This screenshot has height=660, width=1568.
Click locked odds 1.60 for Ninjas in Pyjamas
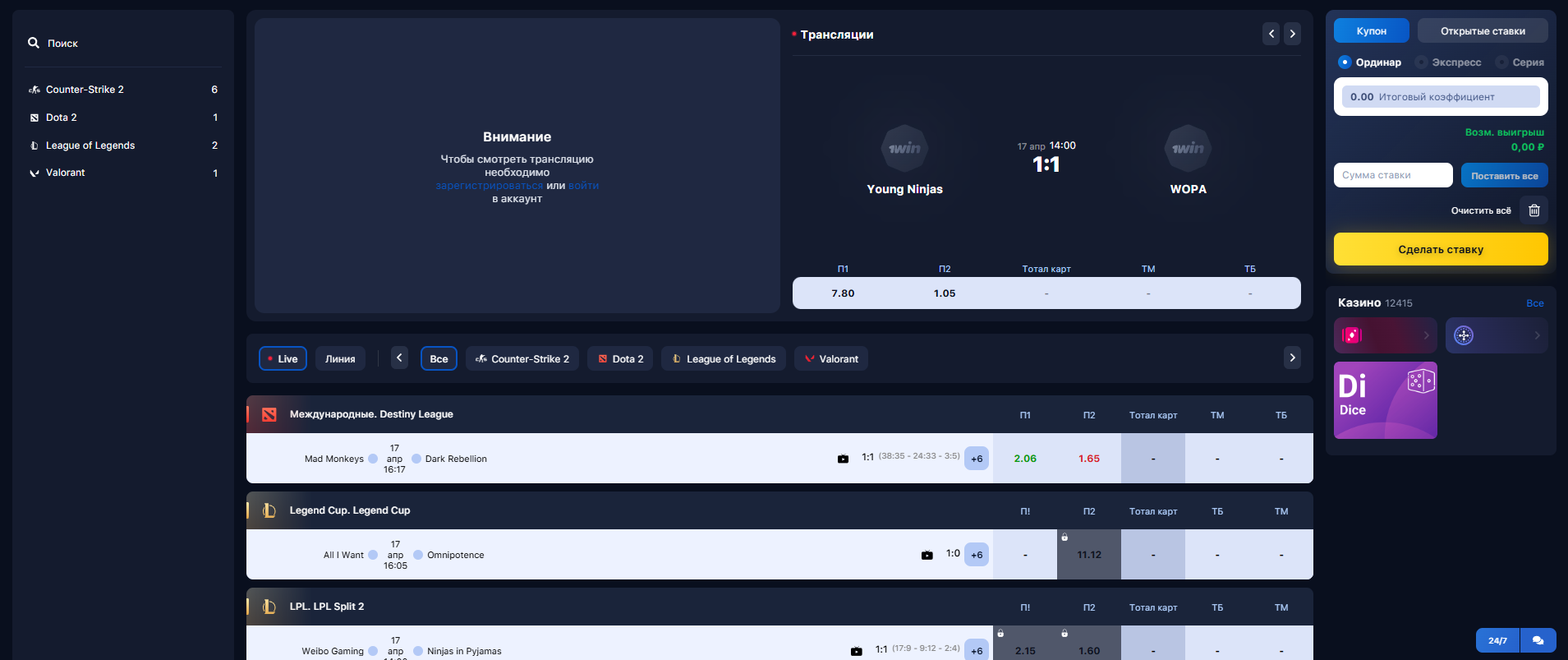point(1089,644)
